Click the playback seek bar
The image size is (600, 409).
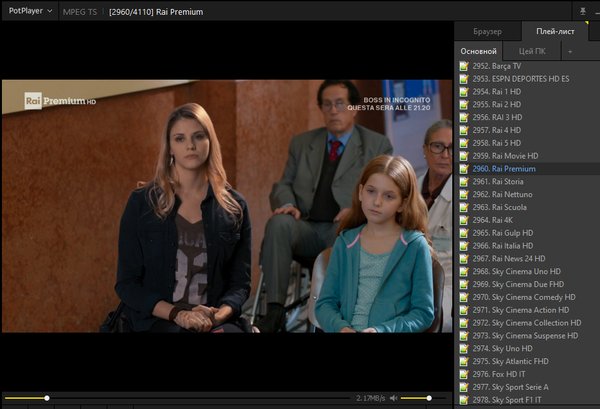pyautogui.click(x=200, y=398)
